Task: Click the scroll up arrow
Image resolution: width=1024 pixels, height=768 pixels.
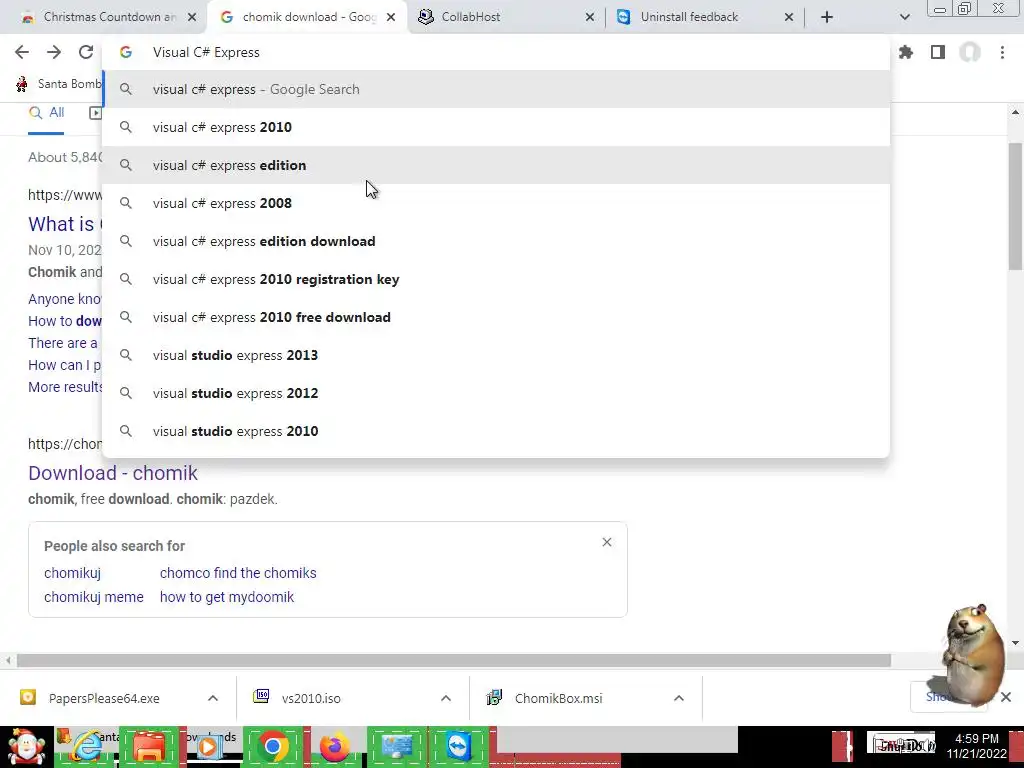Action: [1015, 112]
